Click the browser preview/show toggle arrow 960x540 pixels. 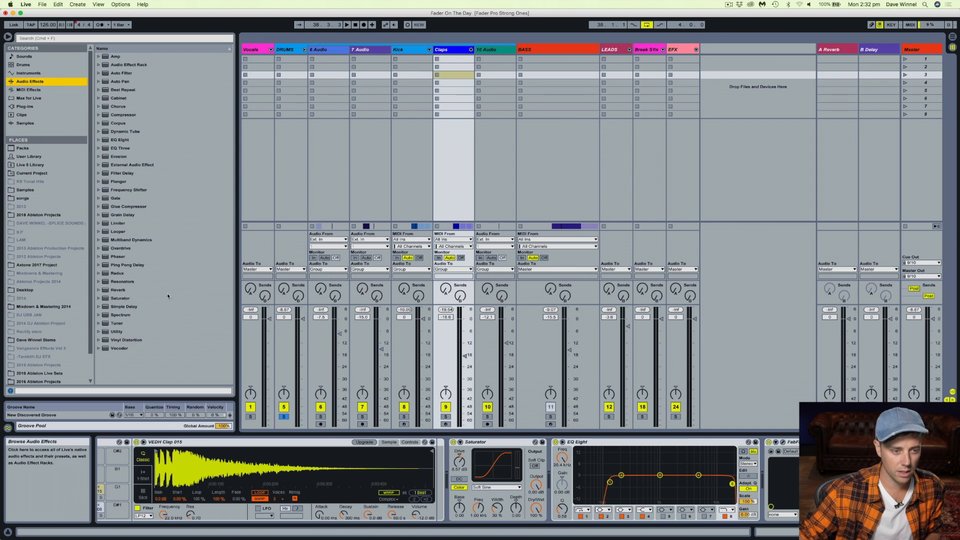tap(8, 37)
